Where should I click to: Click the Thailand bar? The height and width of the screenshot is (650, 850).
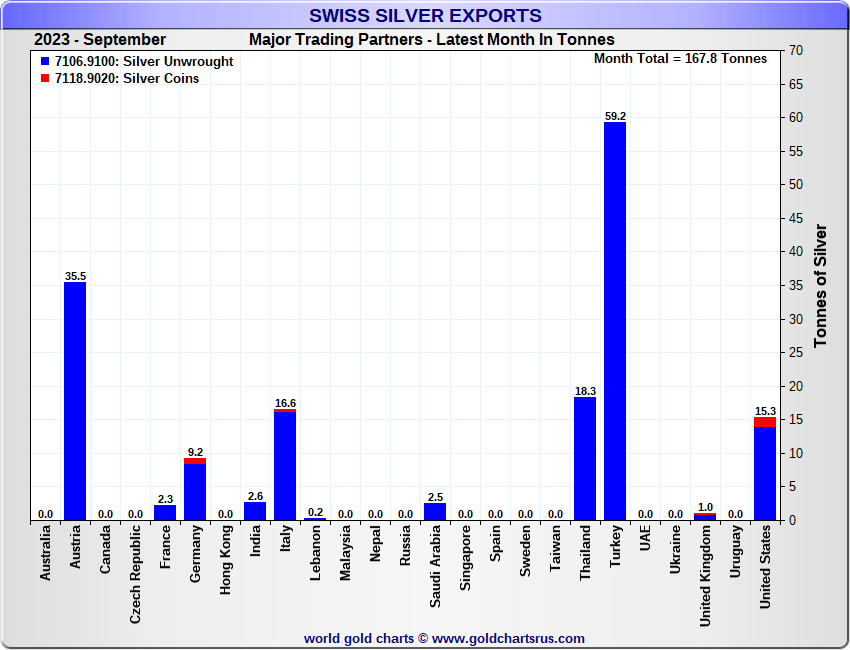coord(585,458)
